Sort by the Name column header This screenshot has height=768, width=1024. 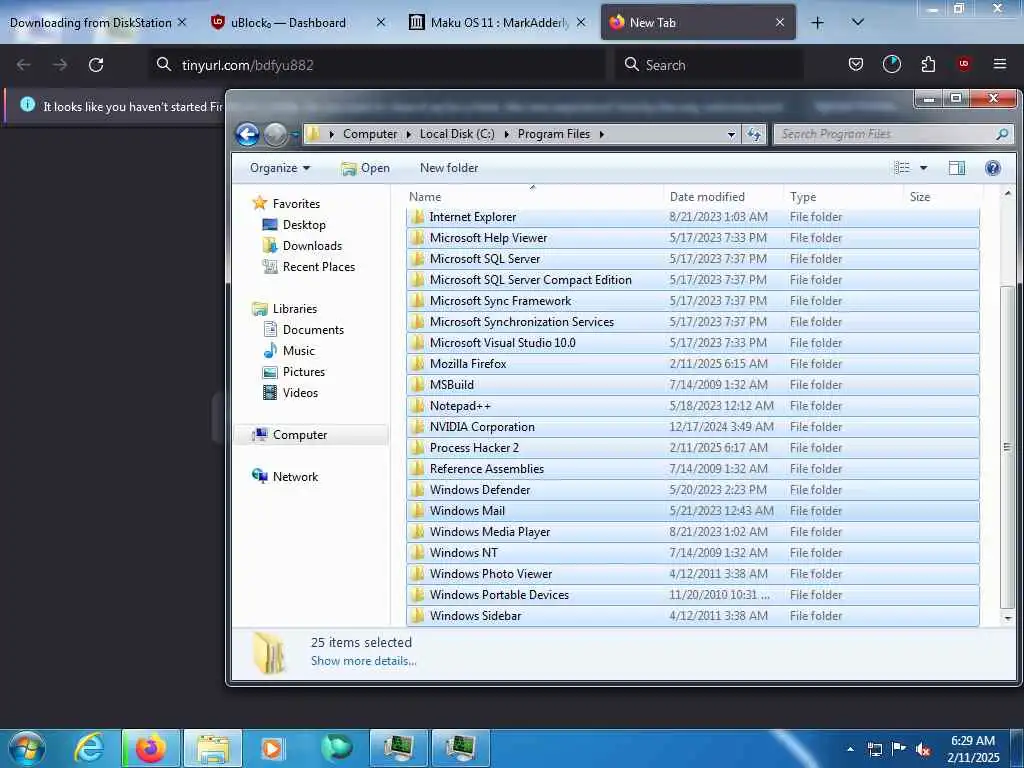[x=534, y=197]
